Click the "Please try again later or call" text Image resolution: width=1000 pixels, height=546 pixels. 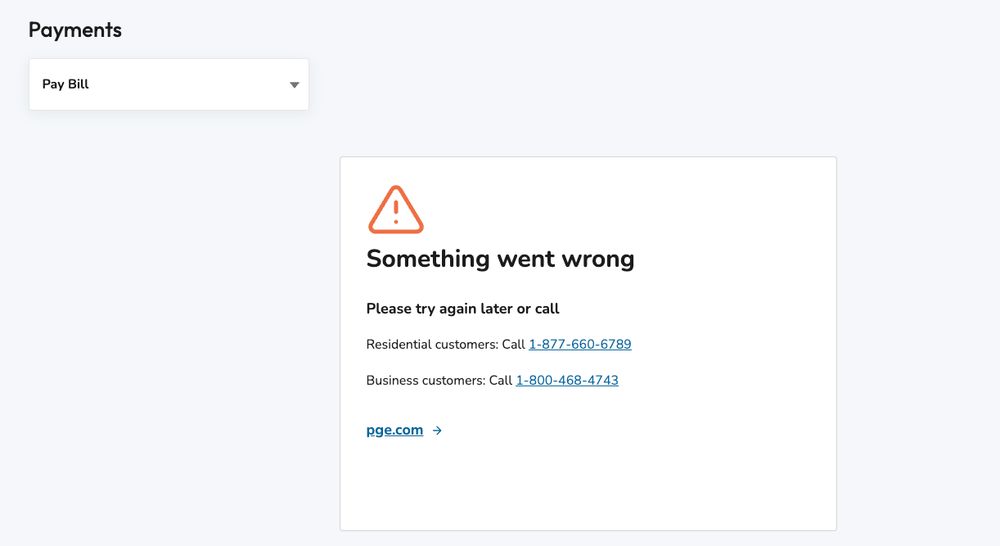463,309
